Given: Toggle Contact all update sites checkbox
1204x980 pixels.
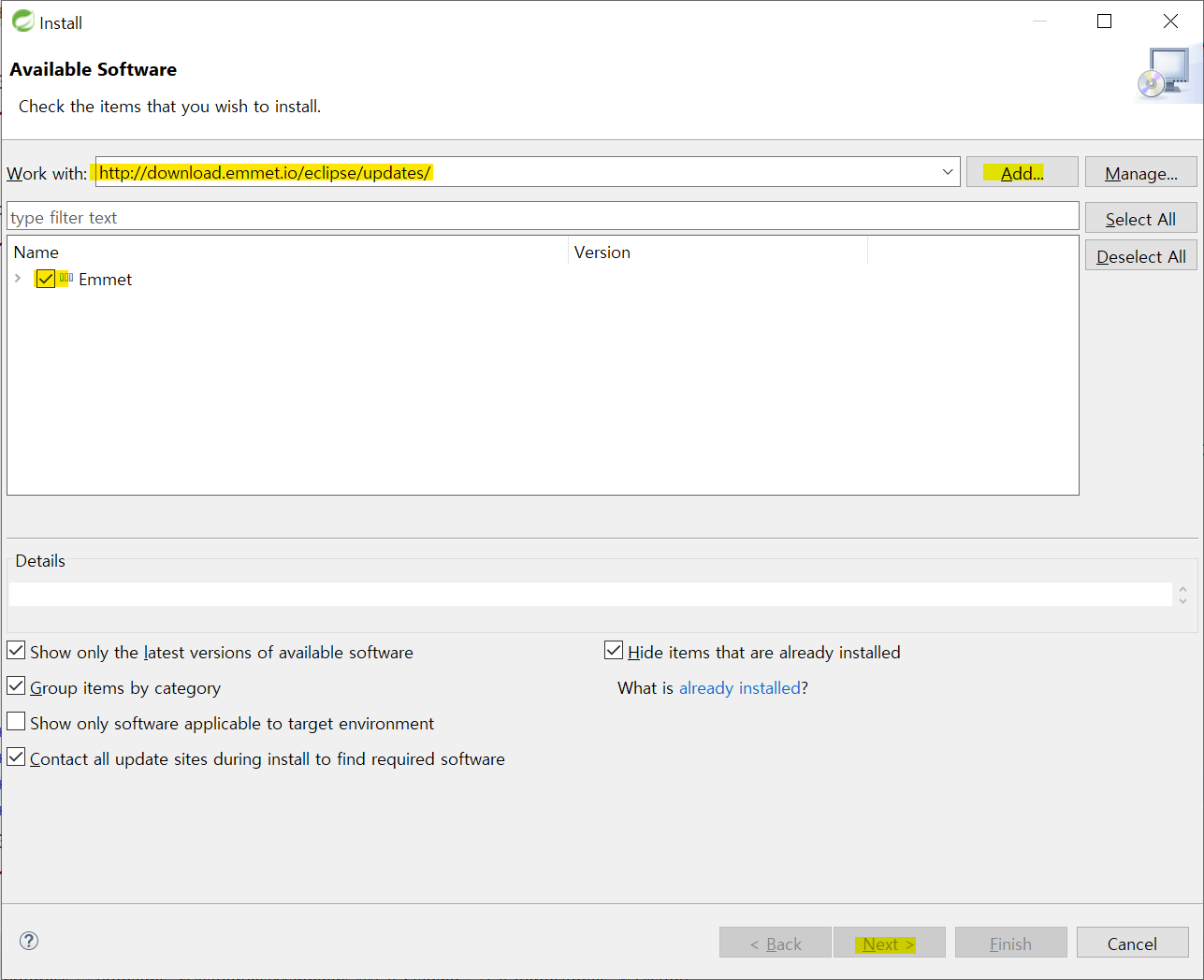Looking at the screenshot, I should click(x=16, y=757).
